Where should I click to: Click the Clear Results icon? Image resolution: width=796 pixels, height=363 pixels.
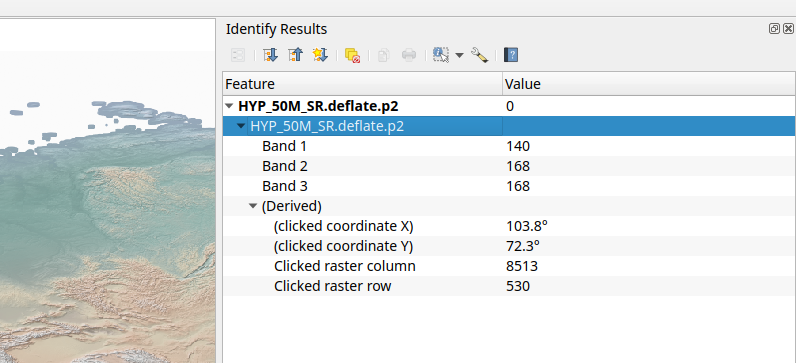point(352,55)
